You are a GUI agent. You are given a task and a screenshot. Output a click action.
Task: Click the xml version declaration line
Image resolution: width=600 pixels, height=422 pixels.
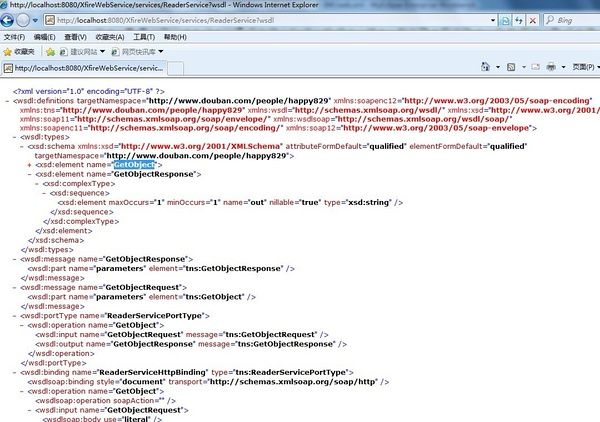[89, 91]
